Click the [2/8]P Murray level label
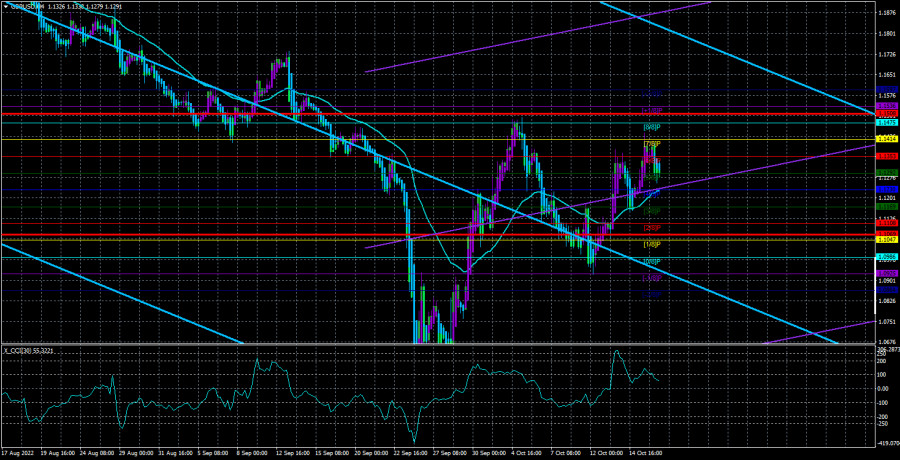 point(652,228)
